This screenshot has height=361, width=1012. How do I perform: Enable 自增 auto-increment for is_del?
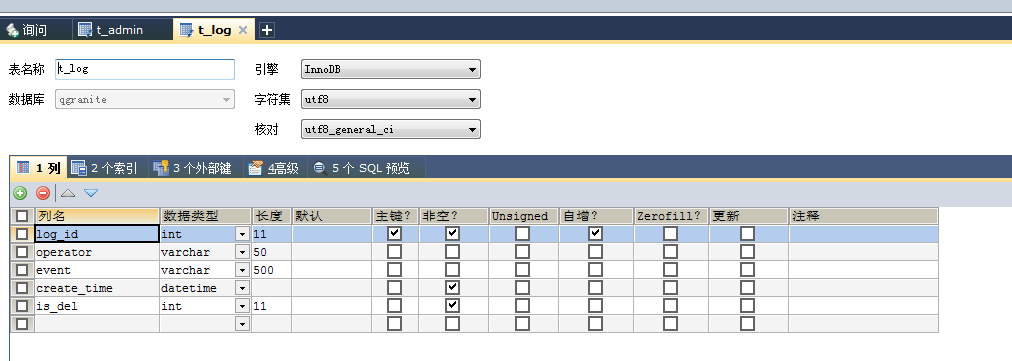tap(595, 305)
